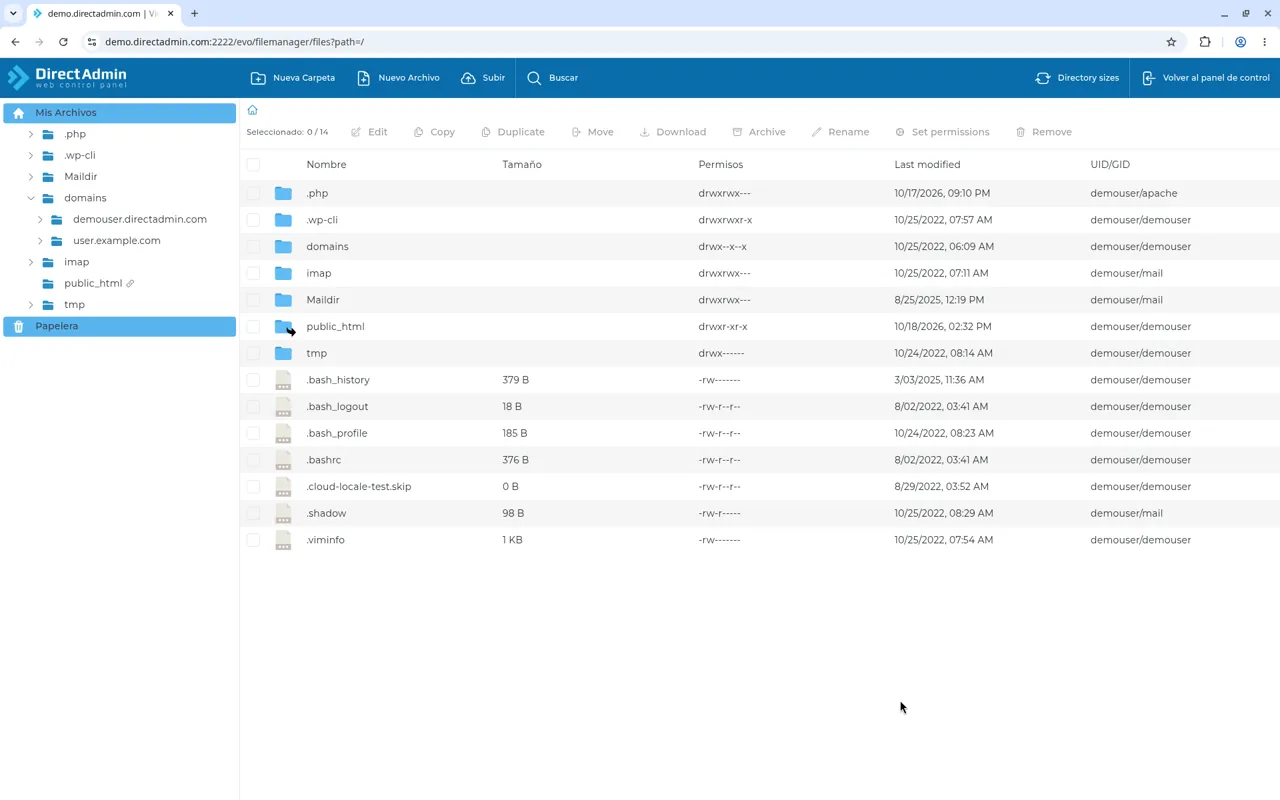
Task: Expand the tmp folder in sidebar tree
Action: click(x=31, y=305)
